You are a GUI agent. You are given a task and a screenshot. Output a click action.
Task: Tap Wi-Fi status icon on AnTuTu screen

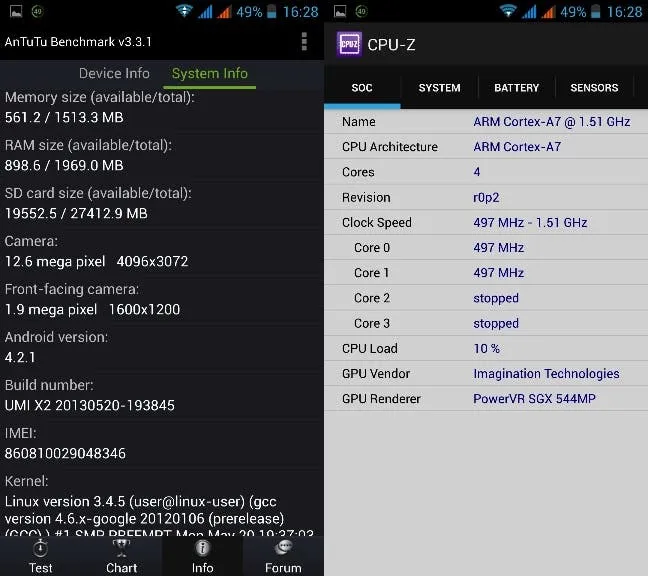point(184,11)
